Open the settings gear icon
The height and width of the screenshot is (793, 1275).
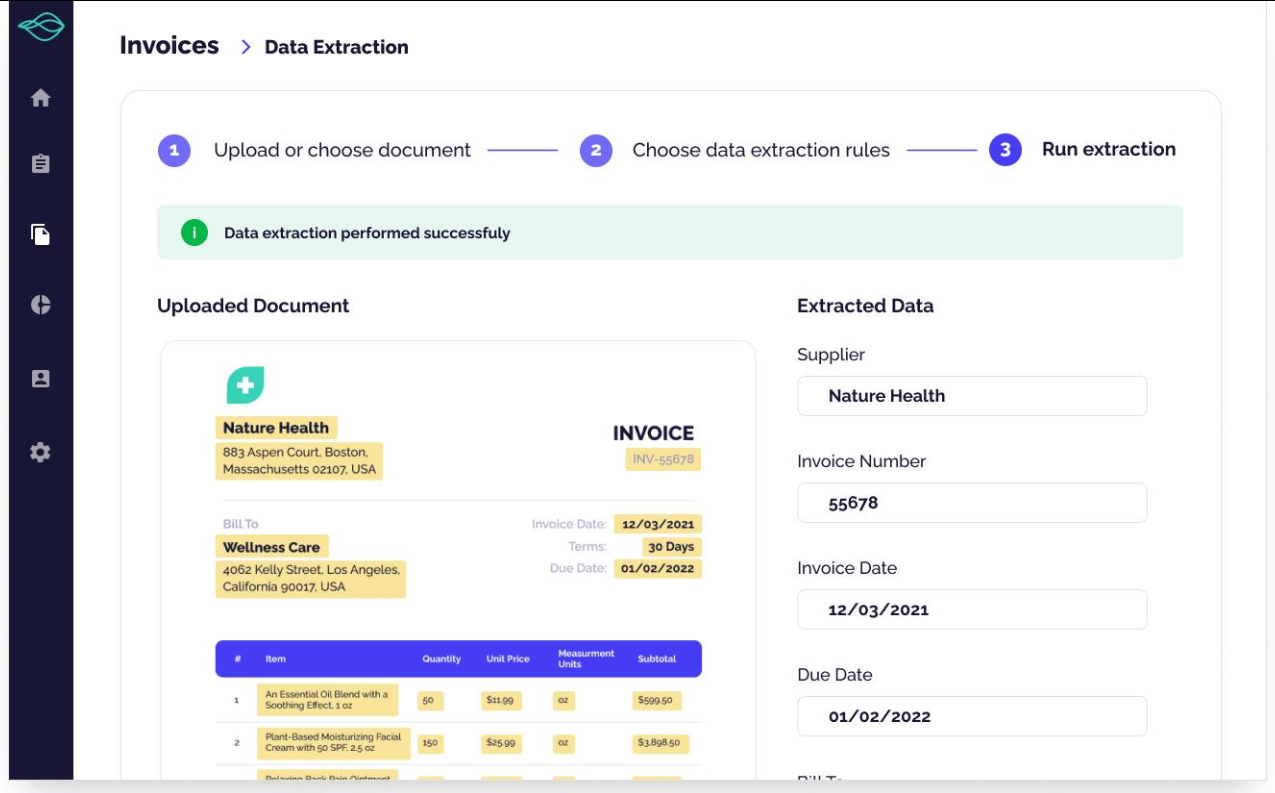coord(40,453)
